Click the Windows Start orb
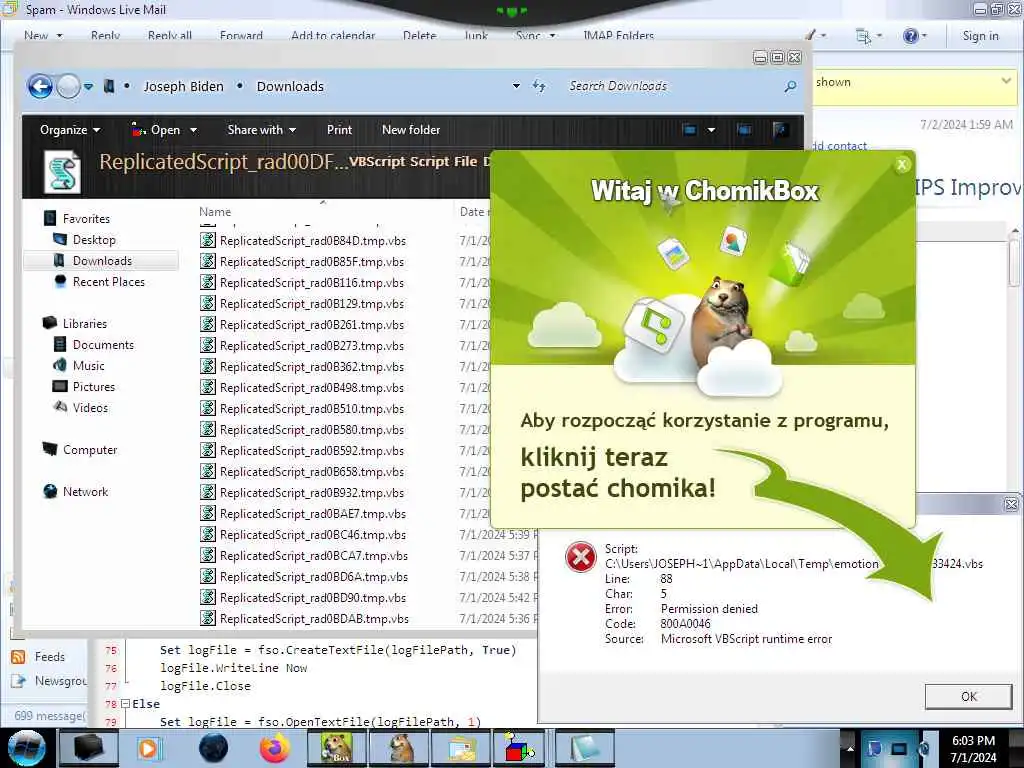 click(x=26, y=748)
